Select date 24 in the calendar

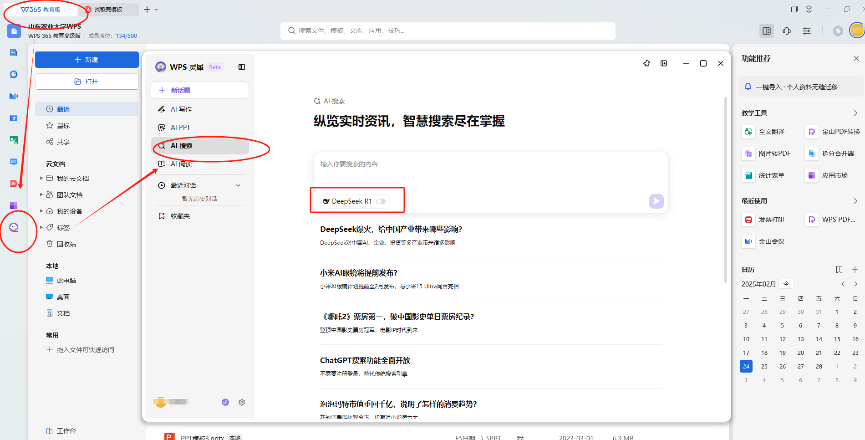point(746,366)
